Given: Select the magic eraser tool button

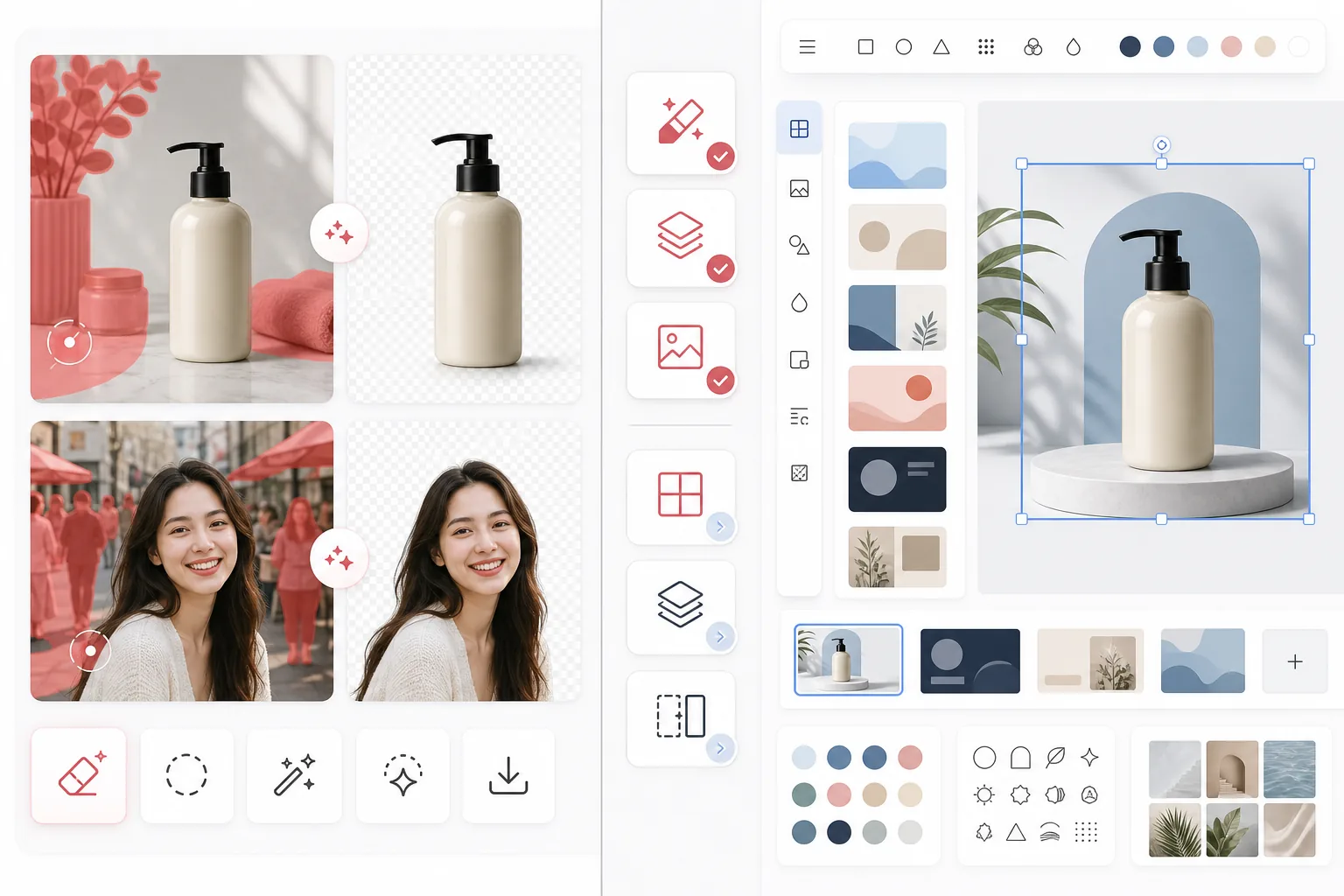Looking at the screenshot, I should (79, 775).
